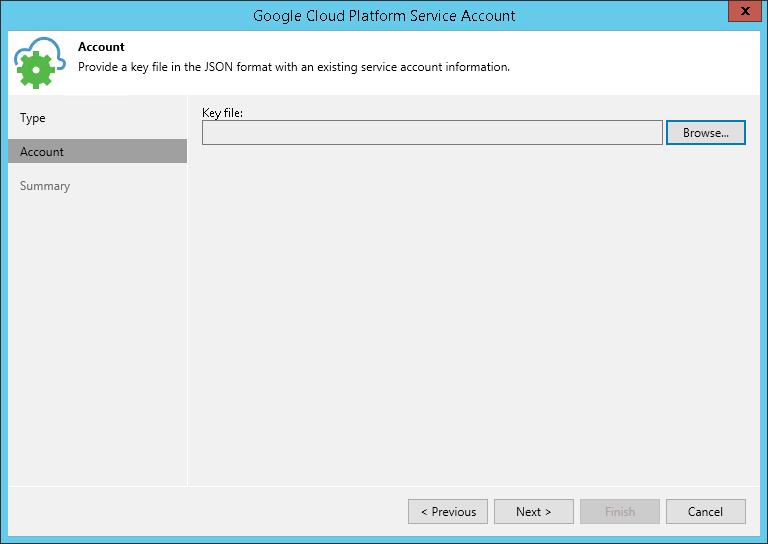Click into the Key file path field

[432, 133]
